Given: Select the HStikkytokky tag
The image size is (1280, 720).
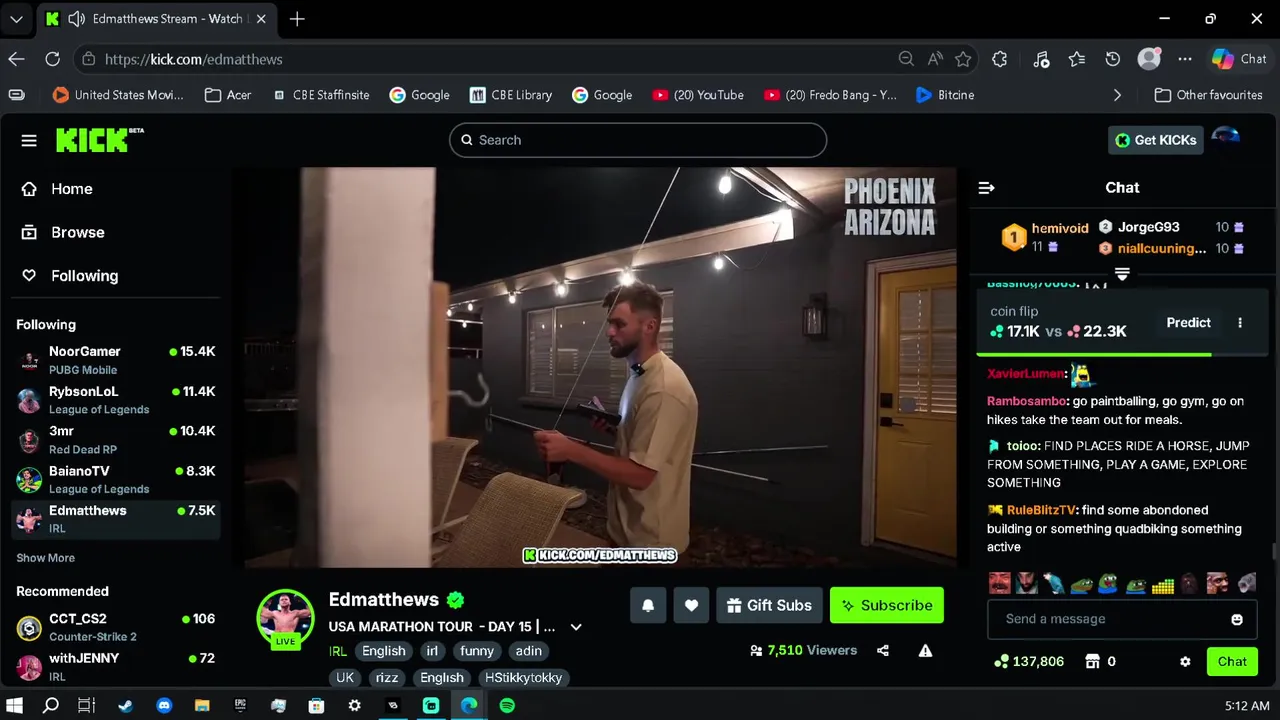Looking at the screenshot, I should (x=523, y=678).
